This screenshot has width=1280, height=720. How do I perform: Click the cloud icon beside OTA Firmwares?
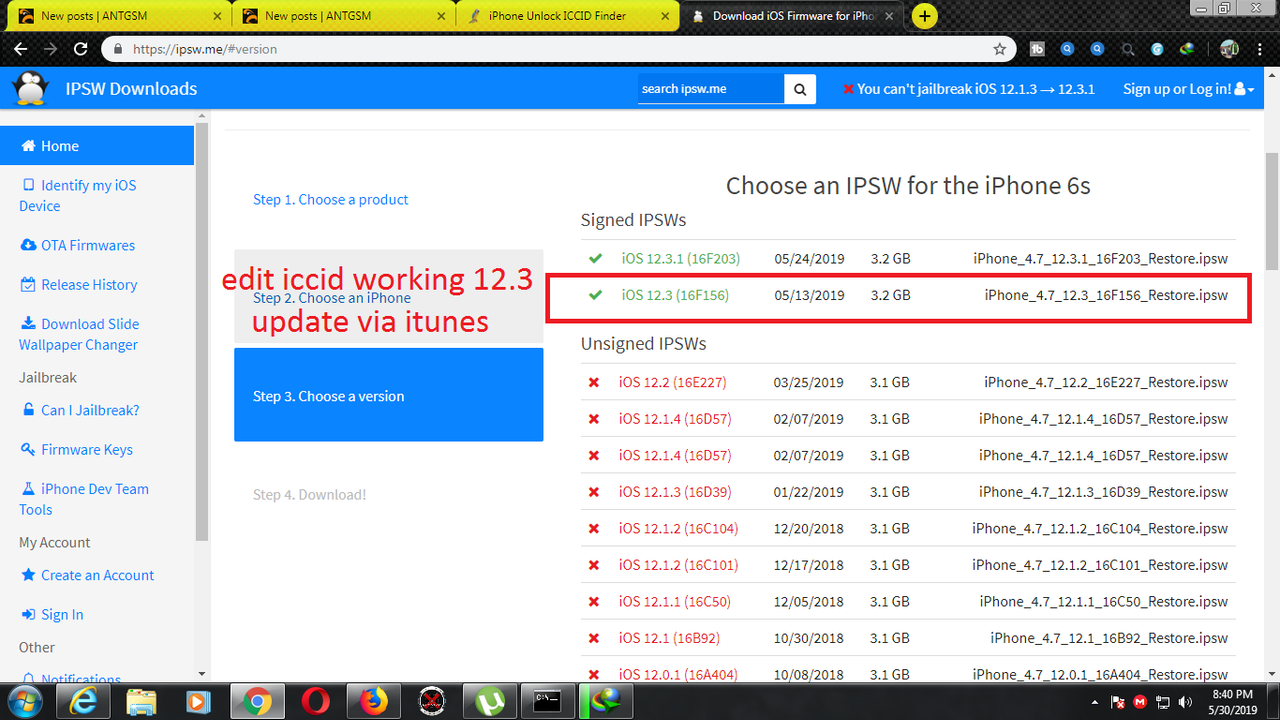(28, 245)
